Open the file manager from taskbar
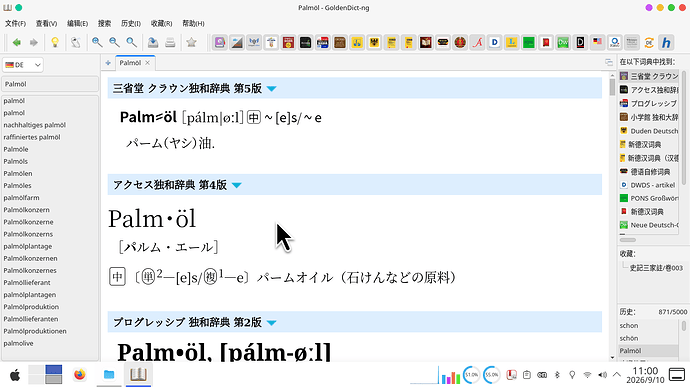The width and height of the screenshot is (690, 387). coord(109,375)
